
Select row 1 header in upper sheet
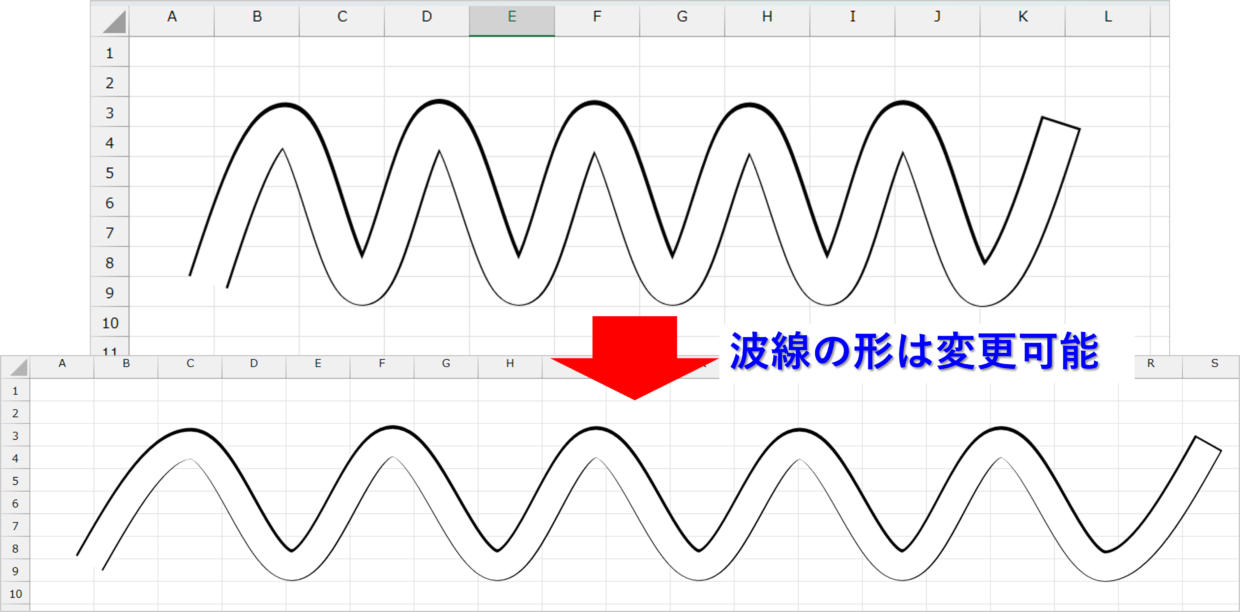click(110, 53)
